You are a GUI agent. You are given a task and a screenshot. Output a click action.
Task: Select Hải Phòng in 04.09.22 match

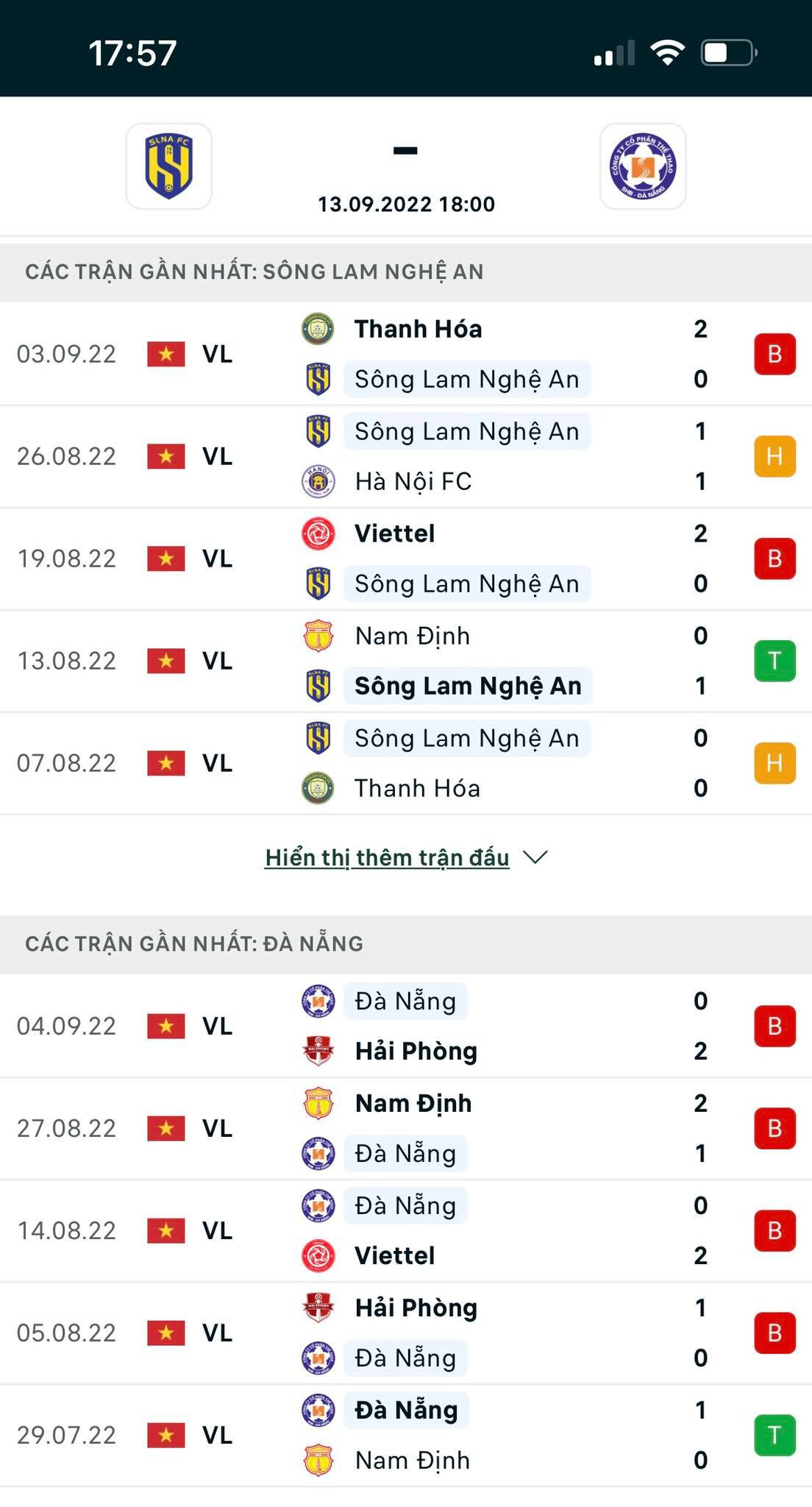[x=416, y=1051]
